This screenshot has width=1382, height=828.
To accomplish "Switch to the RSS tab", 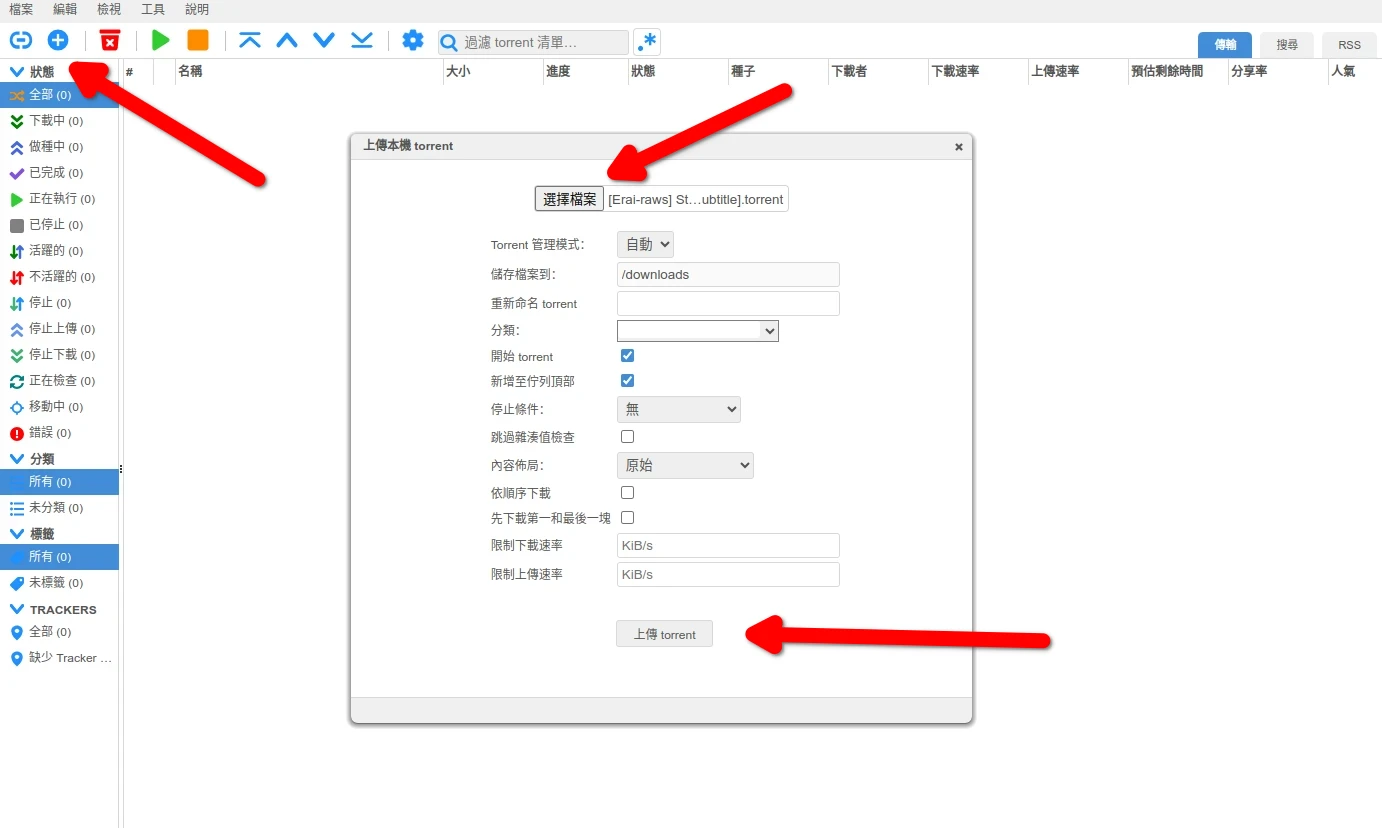I will [x=1349, y=45].
